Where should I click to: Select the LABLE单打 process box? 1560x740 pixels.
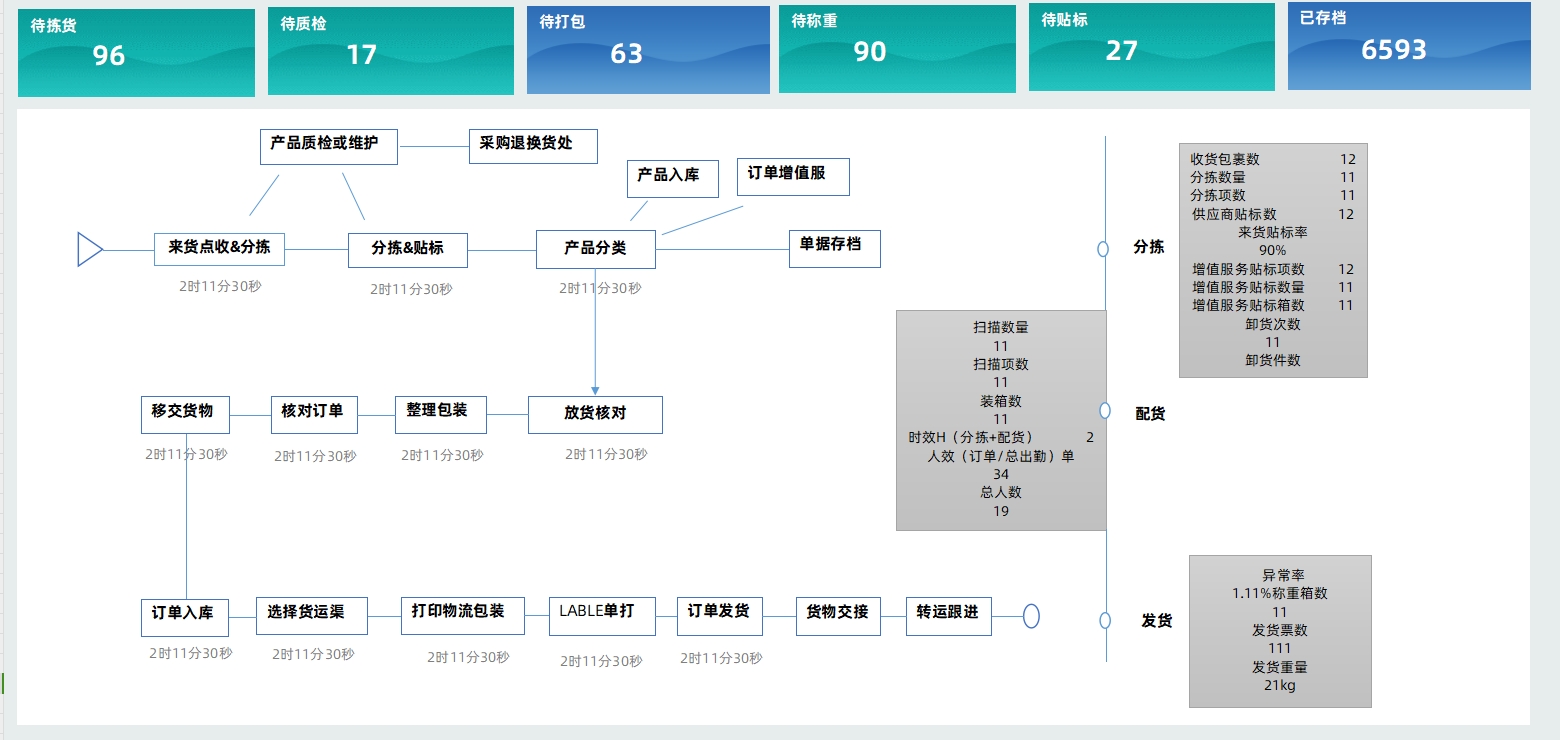point(602,616)
